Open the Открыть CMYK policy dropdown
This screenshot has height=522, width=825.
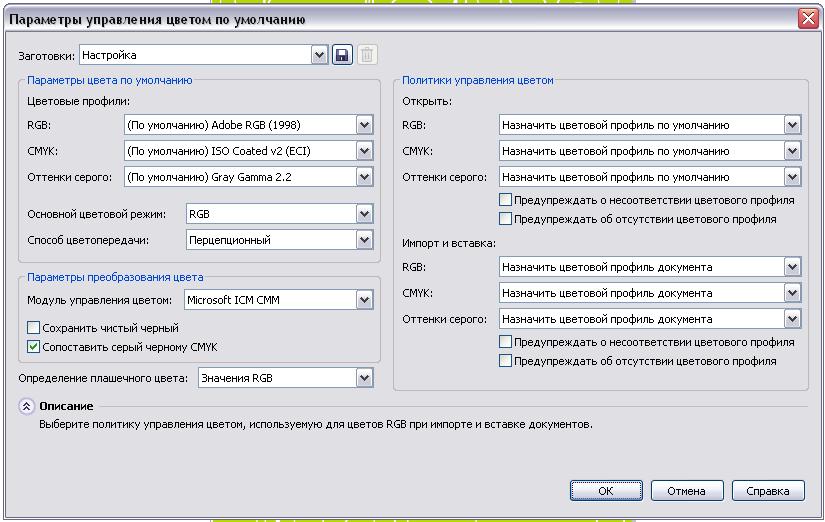point(650,151)
